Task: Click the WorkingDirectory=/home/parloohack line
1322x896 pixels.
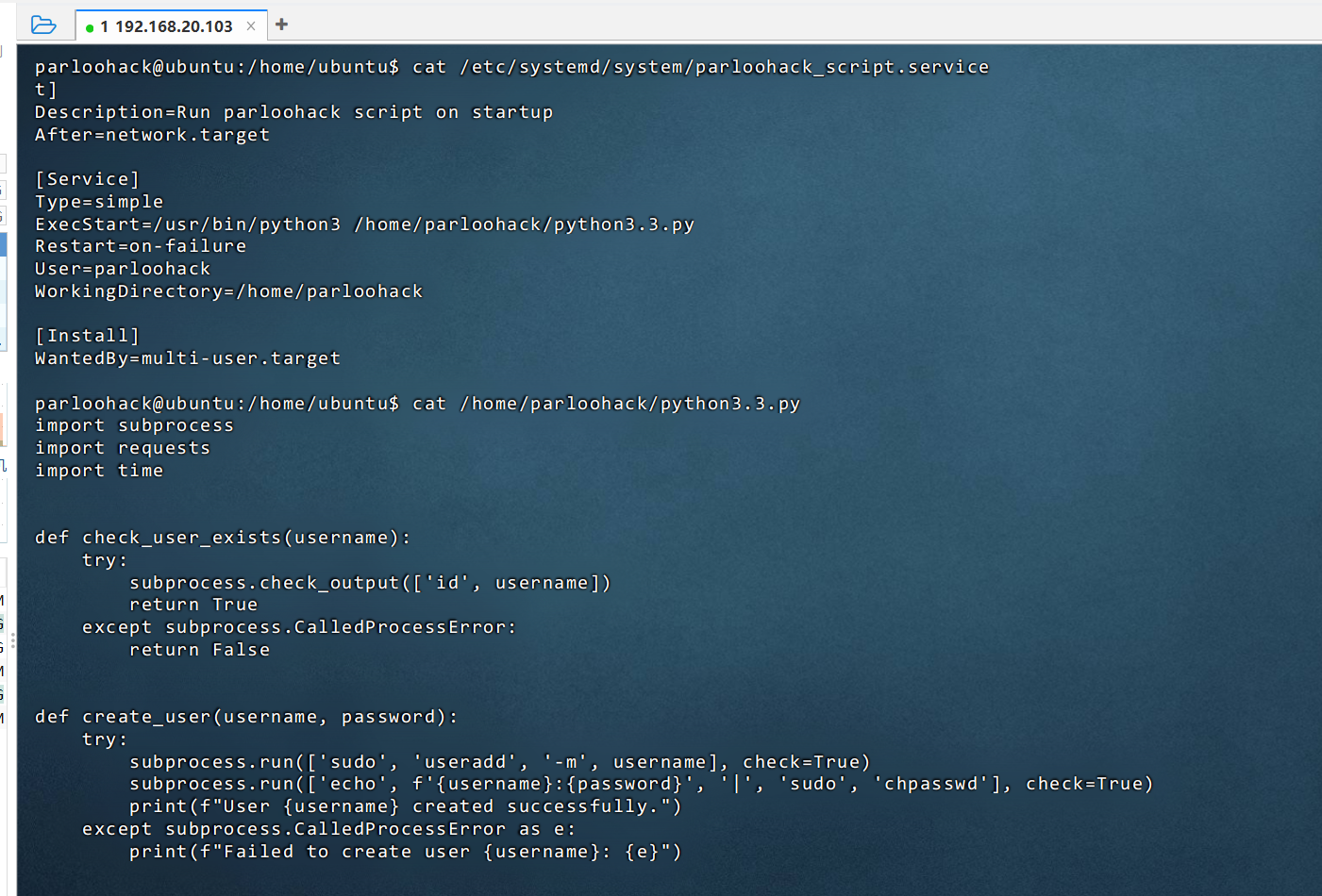Action: (228, 291)
